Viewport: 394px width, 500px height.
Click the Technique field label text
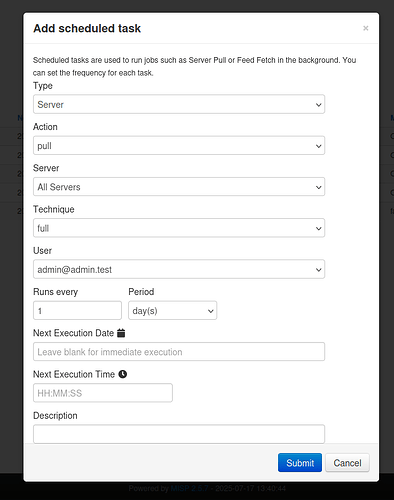(x=54, y=209)
